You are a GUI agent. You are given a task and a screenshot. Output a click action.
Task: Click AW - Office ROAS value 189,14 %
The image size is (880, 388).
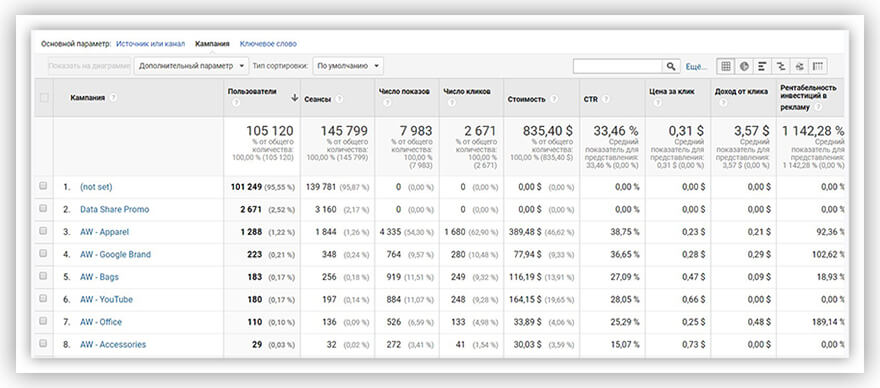pos(828,322)
